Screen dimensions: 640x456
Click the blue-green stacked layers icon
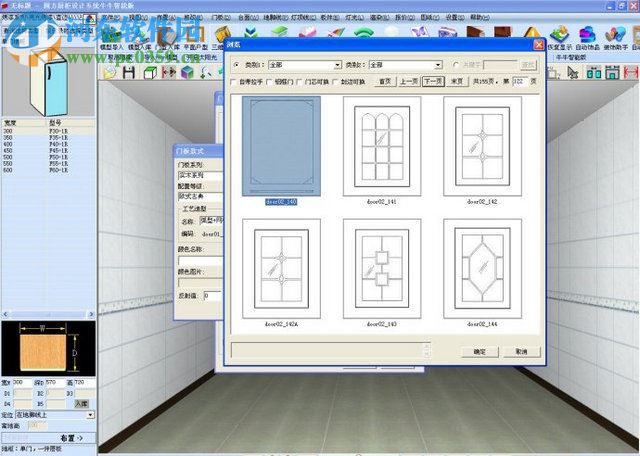[x=251, y=31]
